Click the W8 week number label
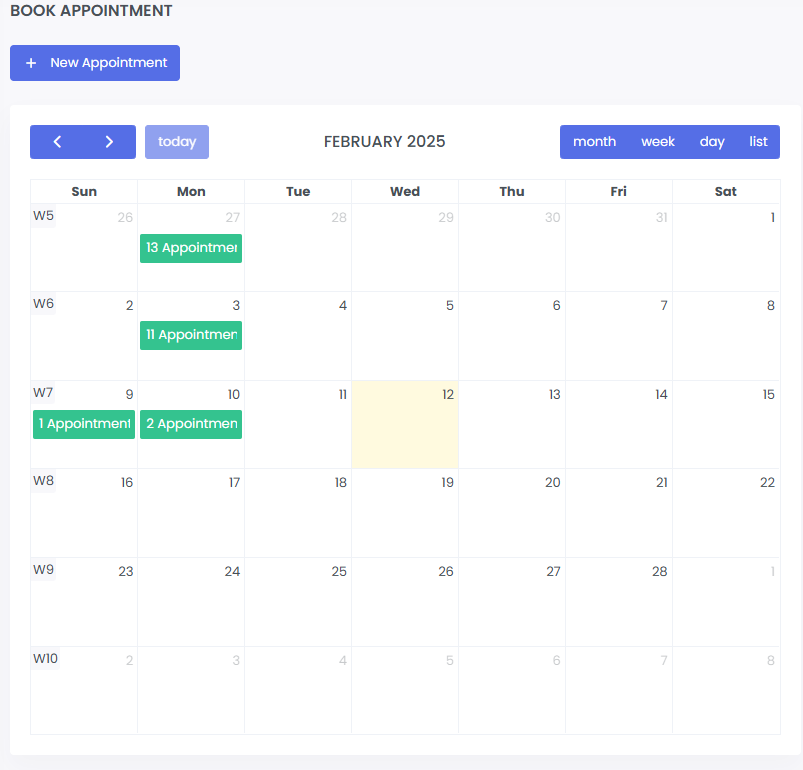The width and height of the screenshot is (803, 770). [x=43, y=481]
